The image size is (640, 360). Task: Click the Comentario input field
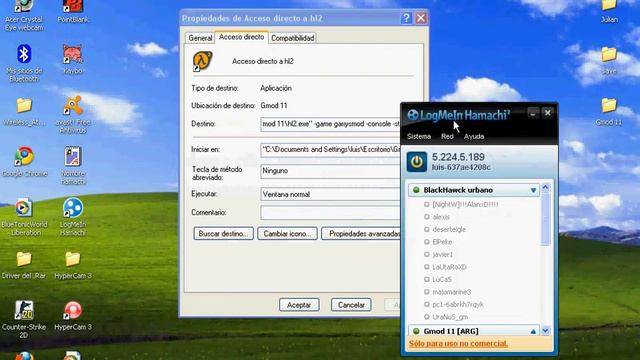pyautogui.click(x=331, y=213)
